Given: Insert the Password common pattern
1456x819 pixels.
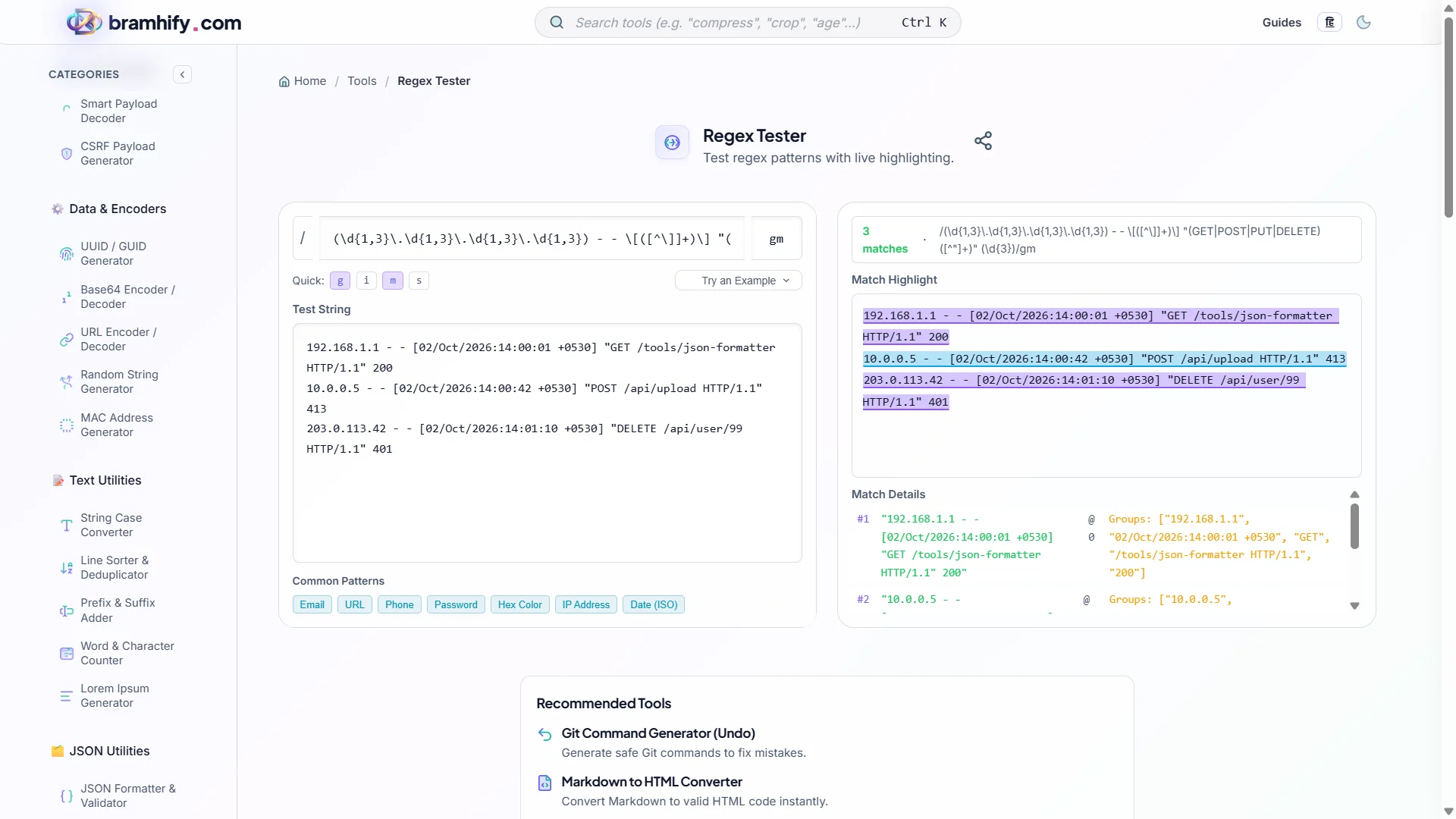Looking at the screenshot, I should click(456, 604).
